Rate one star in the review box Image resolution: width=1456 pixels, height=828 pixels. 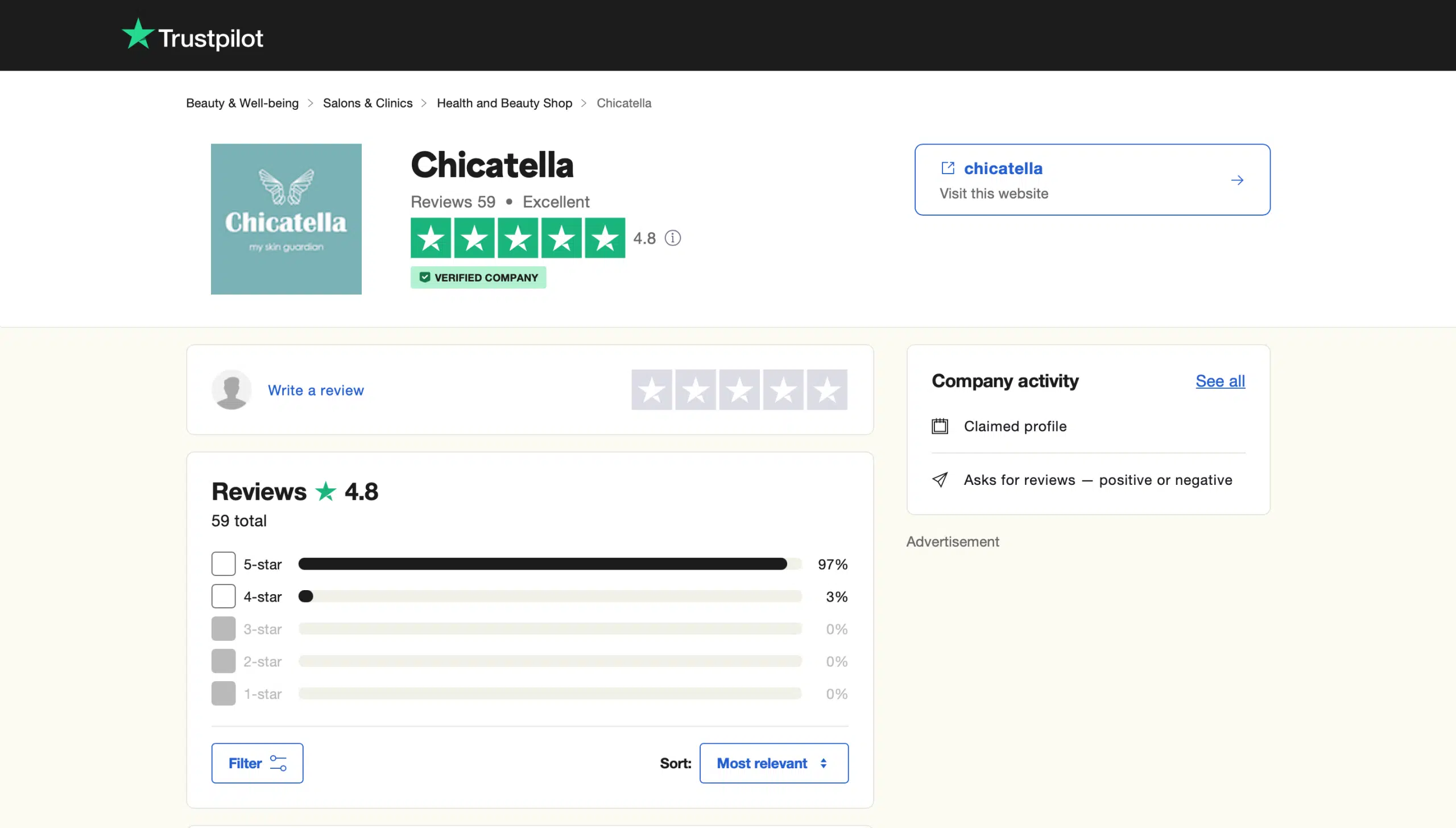(x=652, y=390)
